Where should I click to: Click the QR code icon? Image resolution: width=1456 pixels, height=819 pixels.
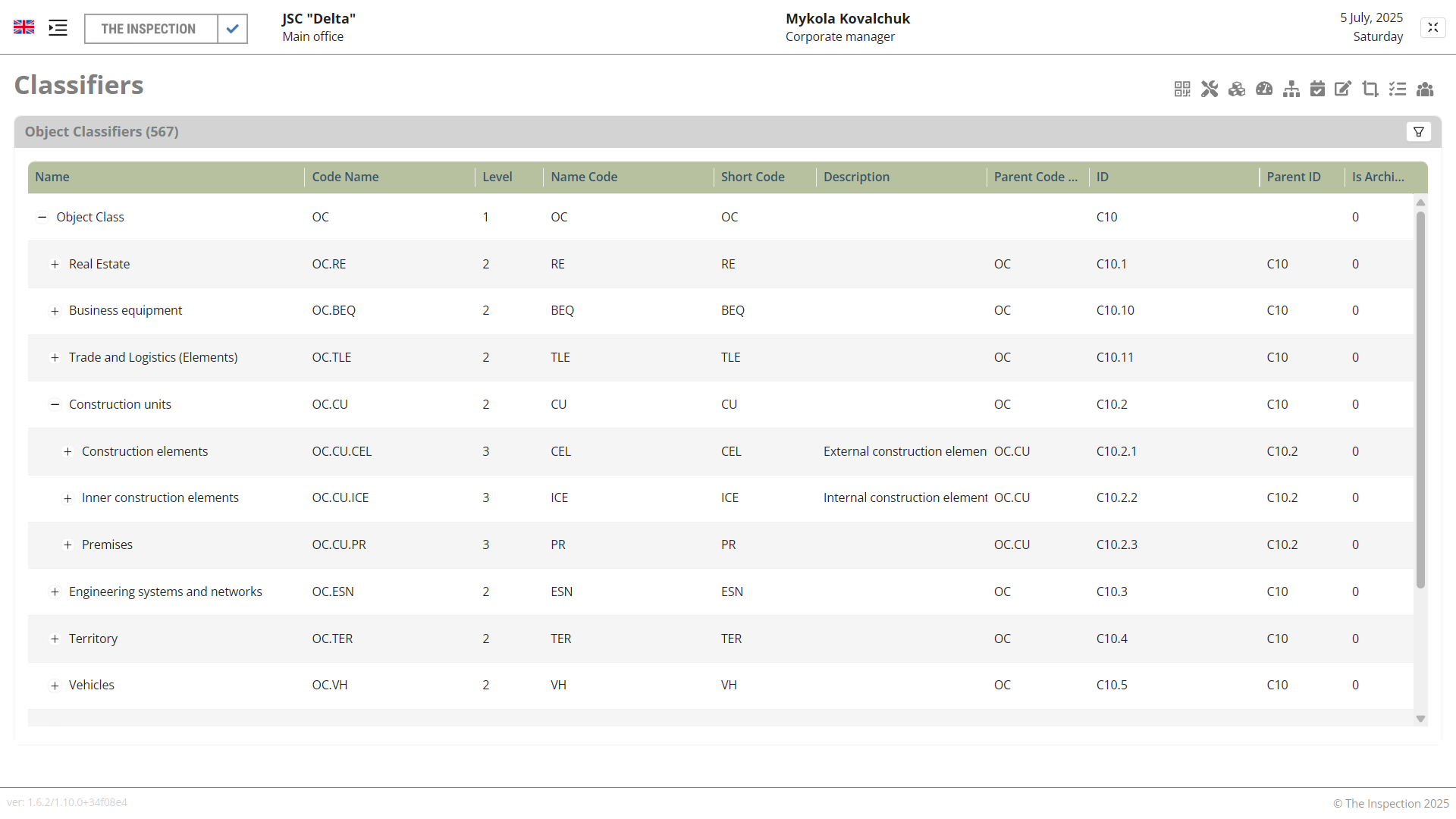pos(1181,89)
